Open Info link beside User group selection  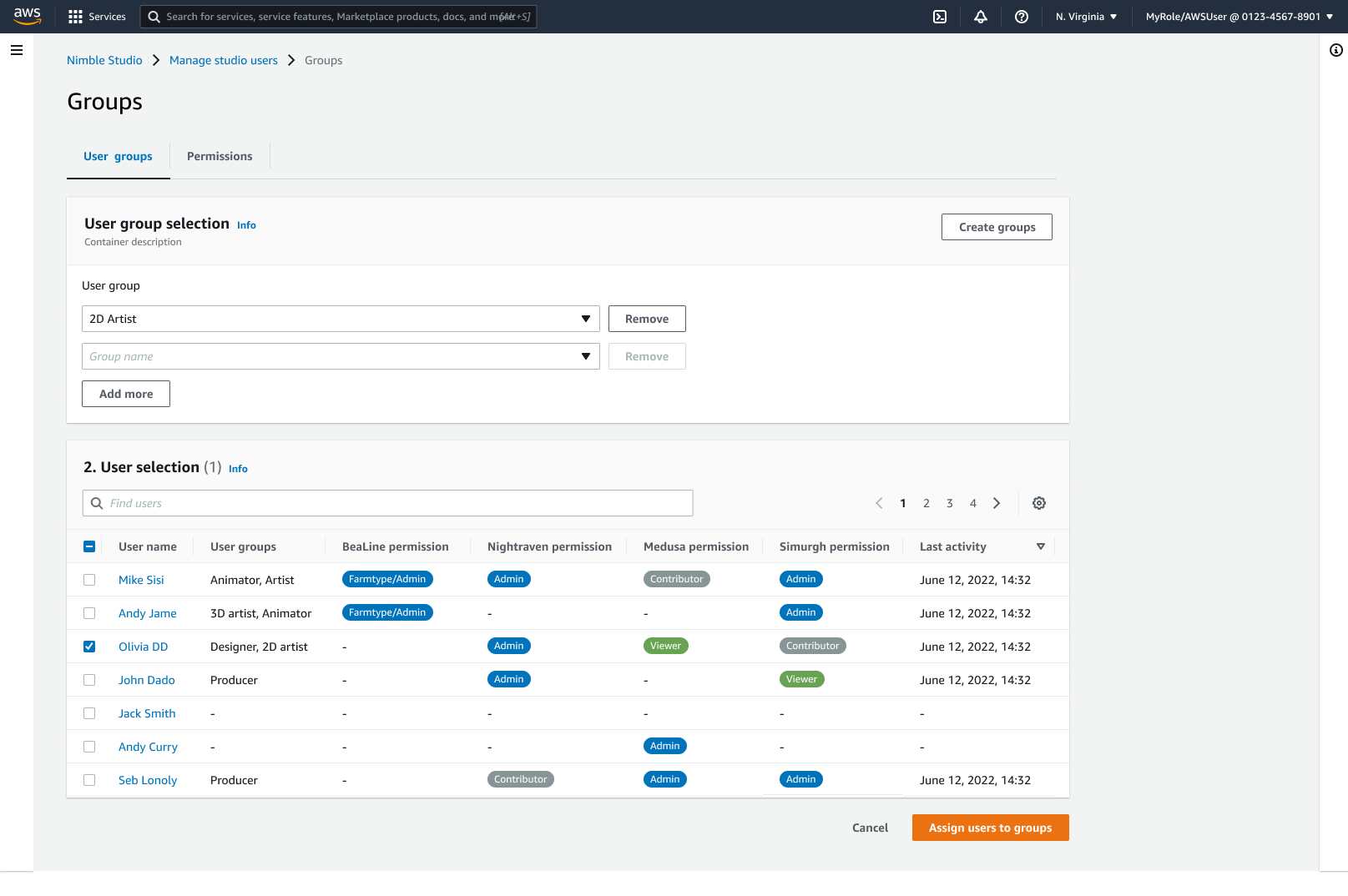pyautogui.click(x=246, y=225)
